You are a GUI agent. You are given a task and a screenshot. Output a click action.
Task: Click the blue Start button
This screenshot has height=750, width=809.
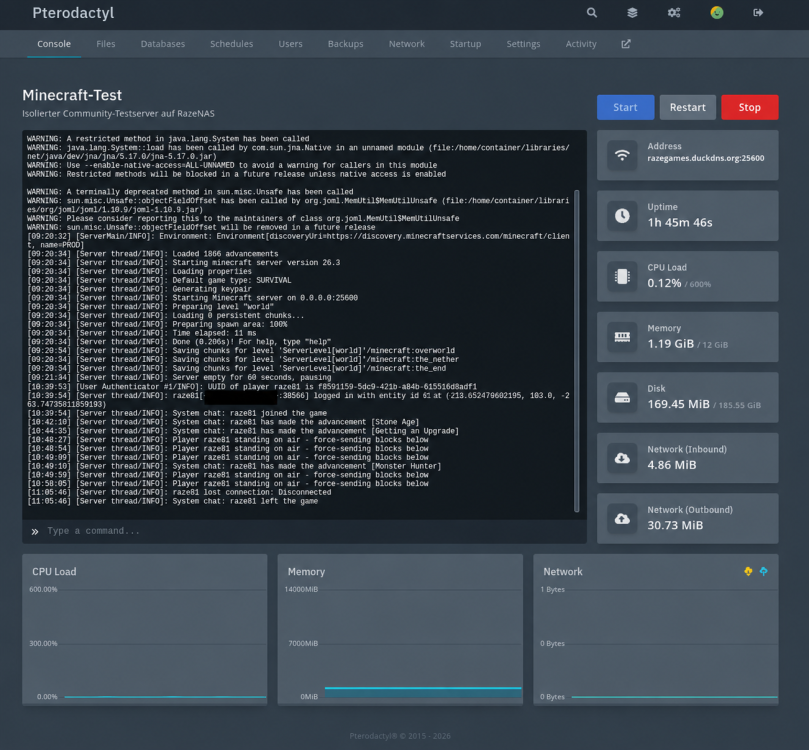(x=625, y=107)
